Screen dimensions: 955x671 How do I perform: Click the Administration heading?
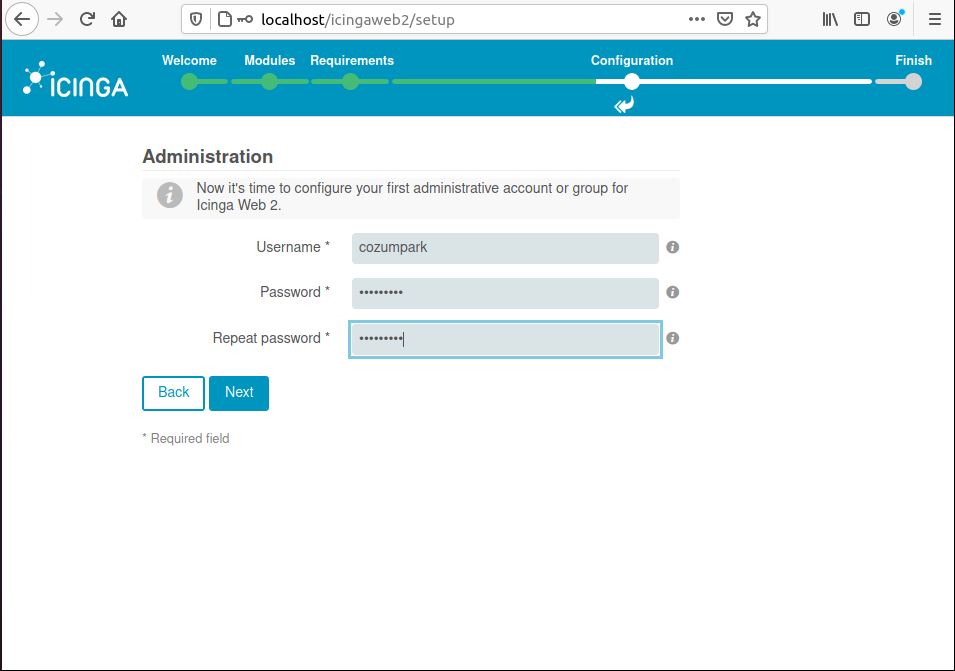(208, 156)
